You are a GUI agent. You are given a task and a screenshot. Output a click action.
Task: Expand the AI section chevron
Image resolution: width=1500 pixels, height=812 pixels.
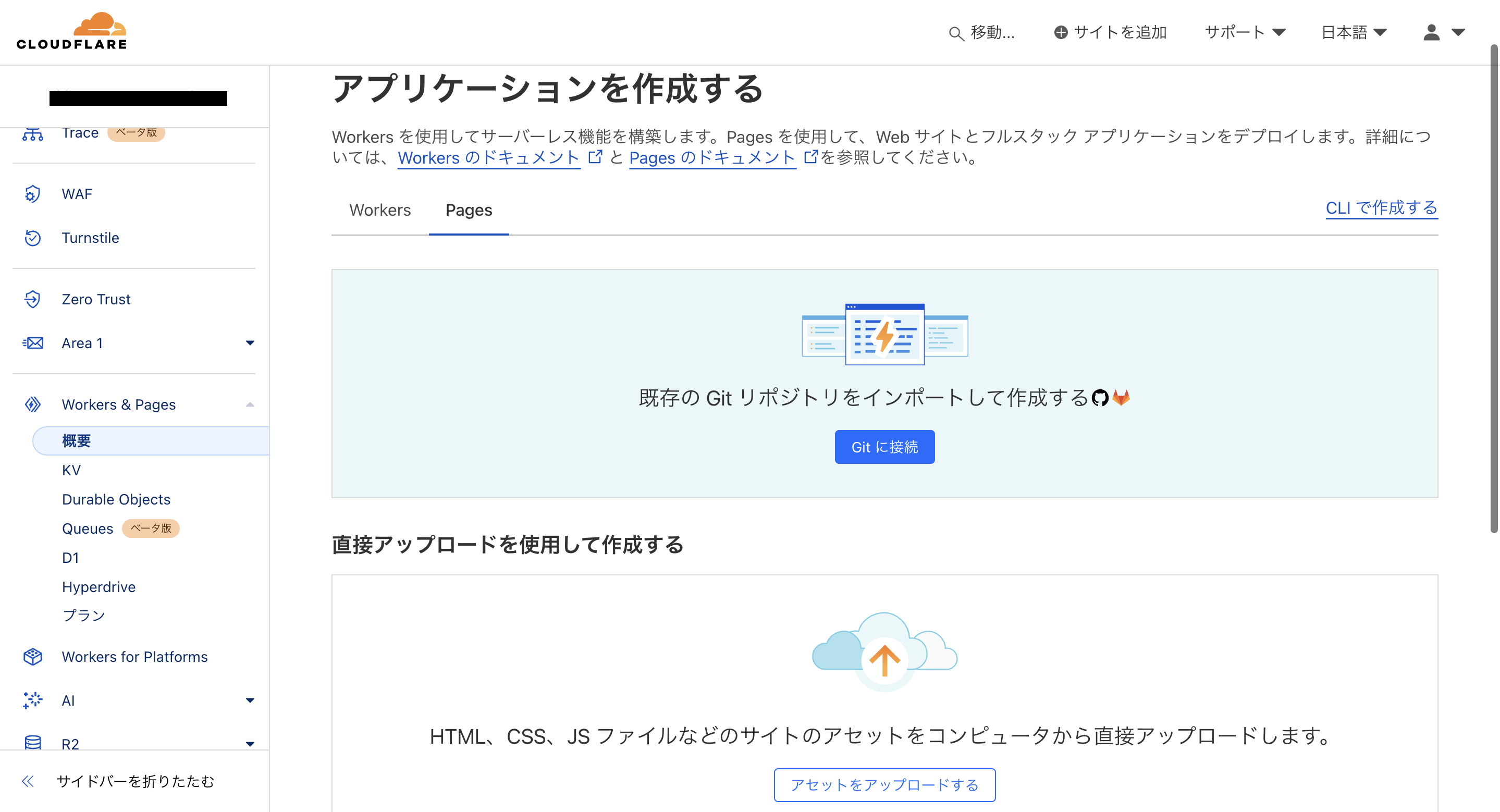[x=250, y=699]
